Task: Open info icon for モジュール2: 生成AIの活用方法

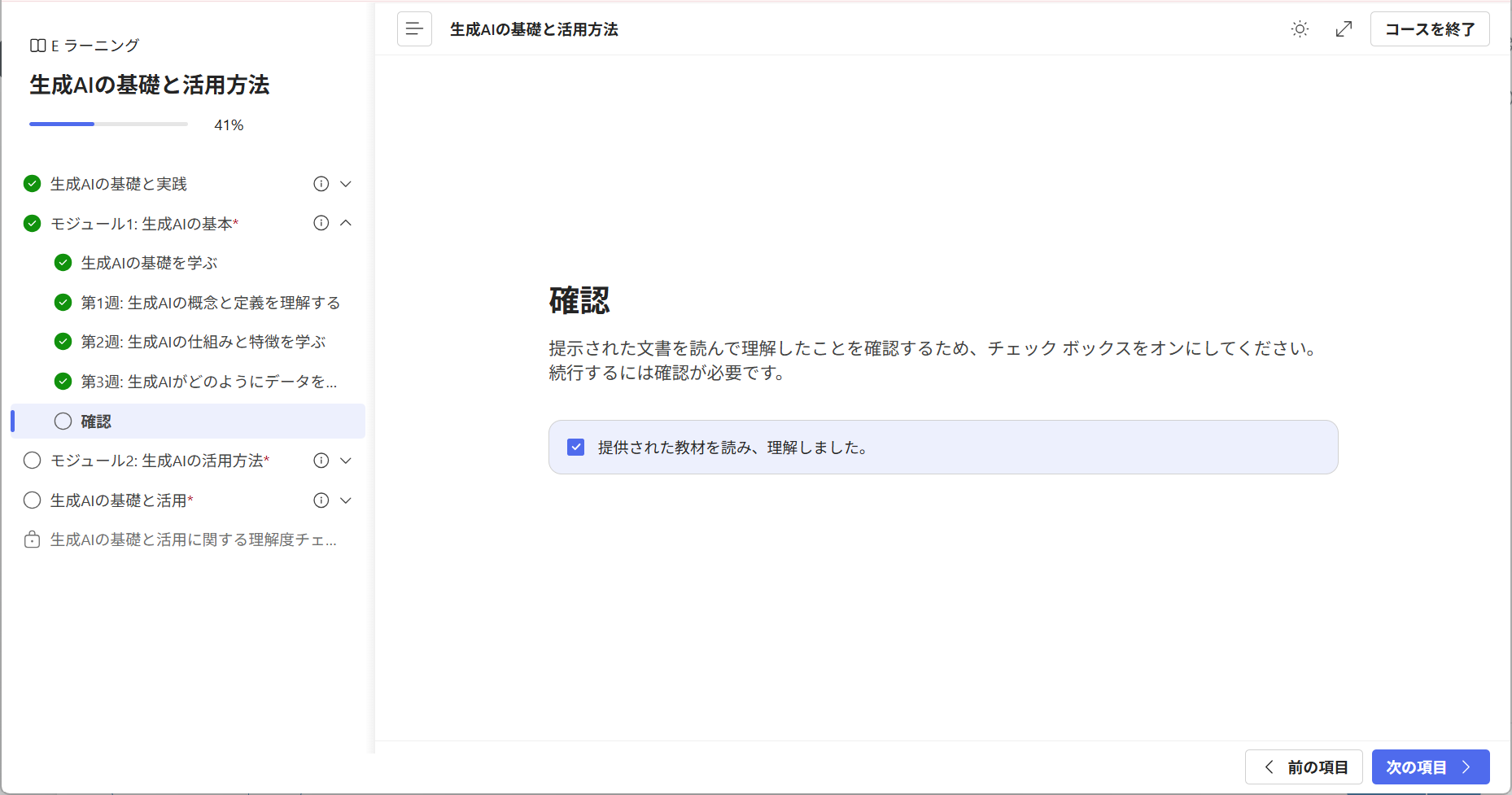Action: point(321,461)
